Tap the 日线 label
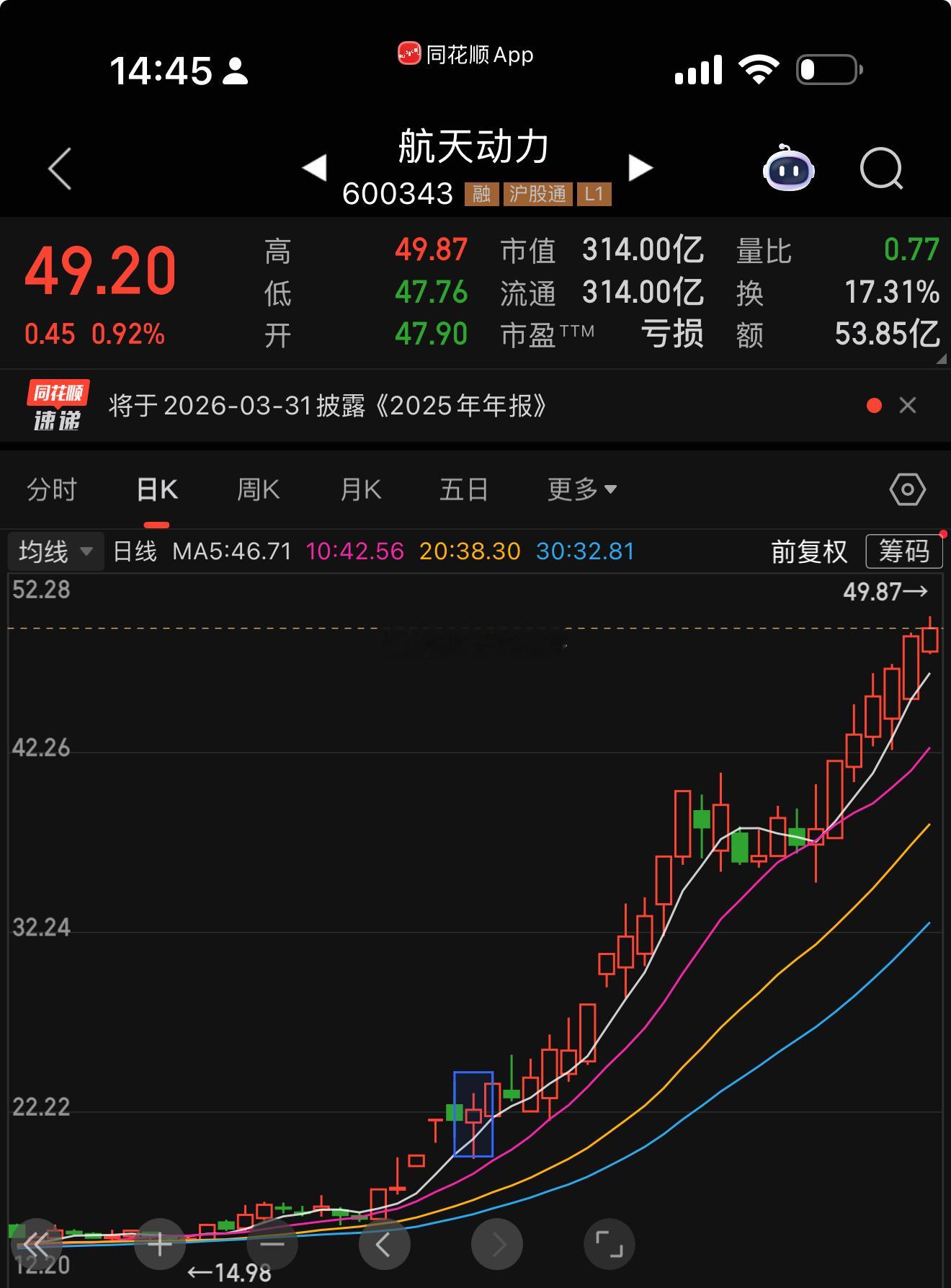The height and width of the screenshot is (1288, 951). pyautogui.click(x=135, y=551)
